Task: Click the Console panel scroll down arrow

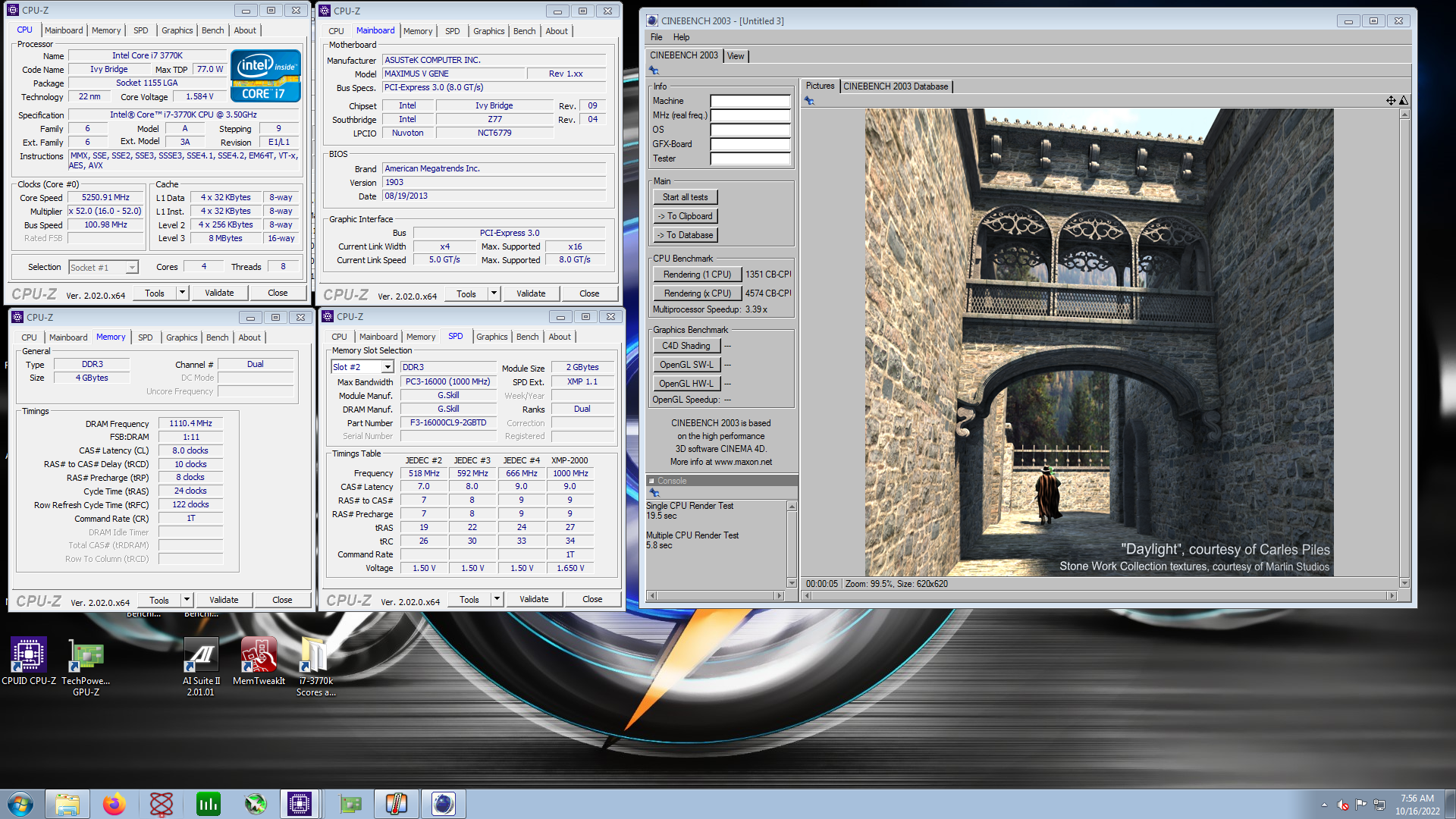Action: tap(792, 583)
